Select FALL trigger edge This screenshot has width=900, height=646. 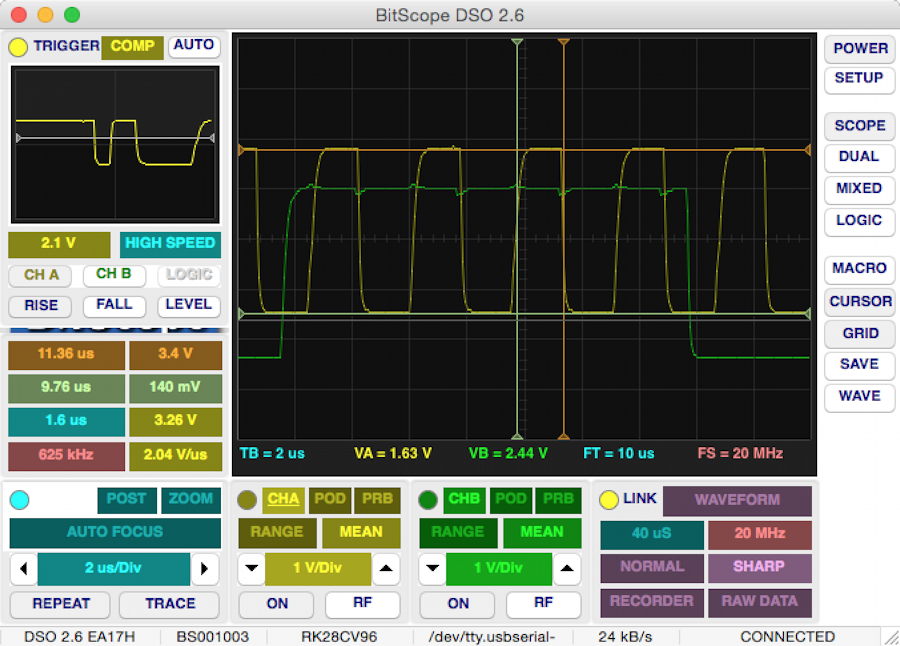(x=114, y=305)
